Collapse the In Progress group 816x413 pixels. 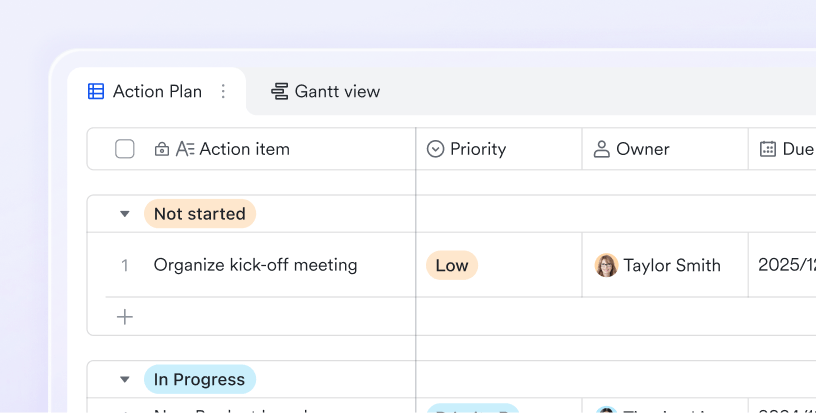[124, 379]
